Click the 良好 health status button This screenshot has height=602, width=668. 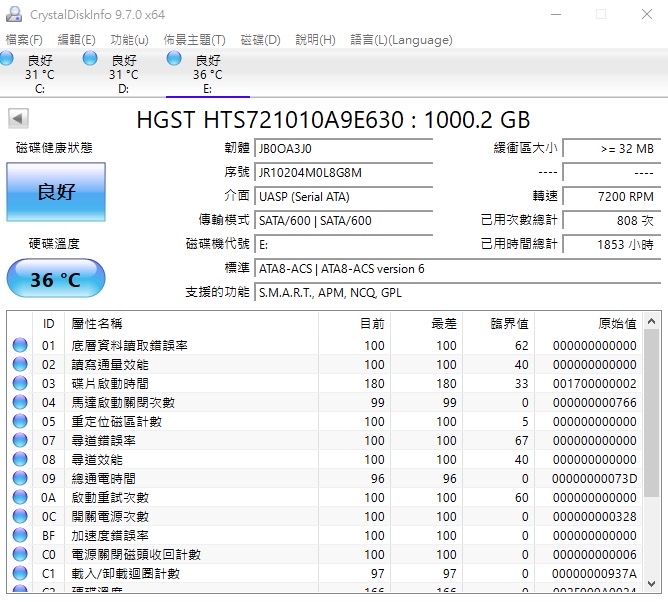point(55,192)
